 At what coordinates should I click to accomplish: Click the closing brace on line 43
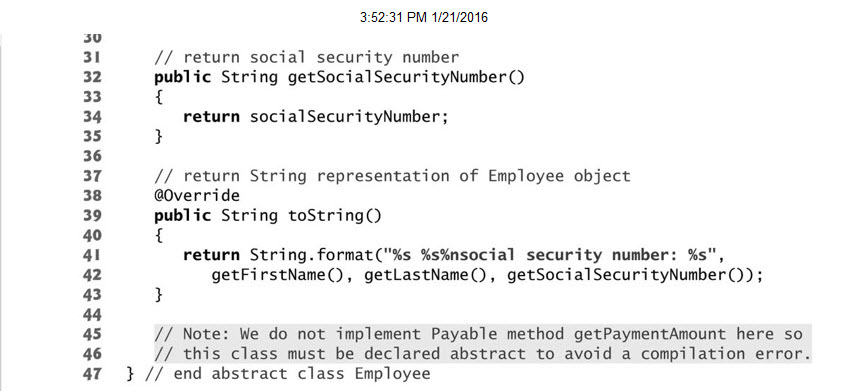coord(158,295)
